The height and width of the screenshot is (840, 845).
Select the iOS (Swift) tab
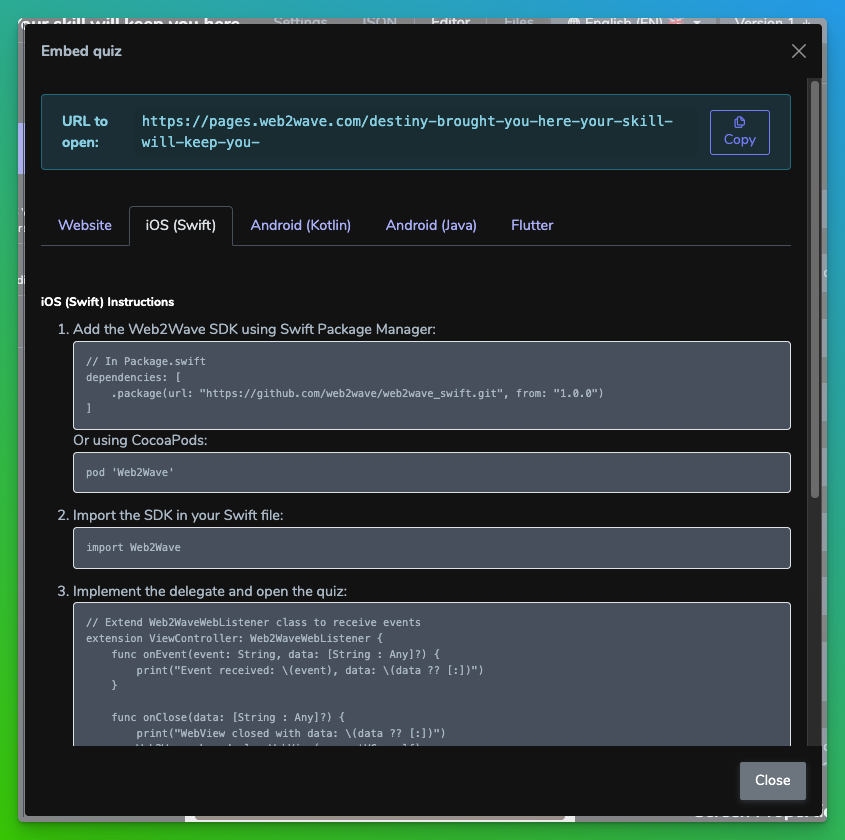pos(181,225)
